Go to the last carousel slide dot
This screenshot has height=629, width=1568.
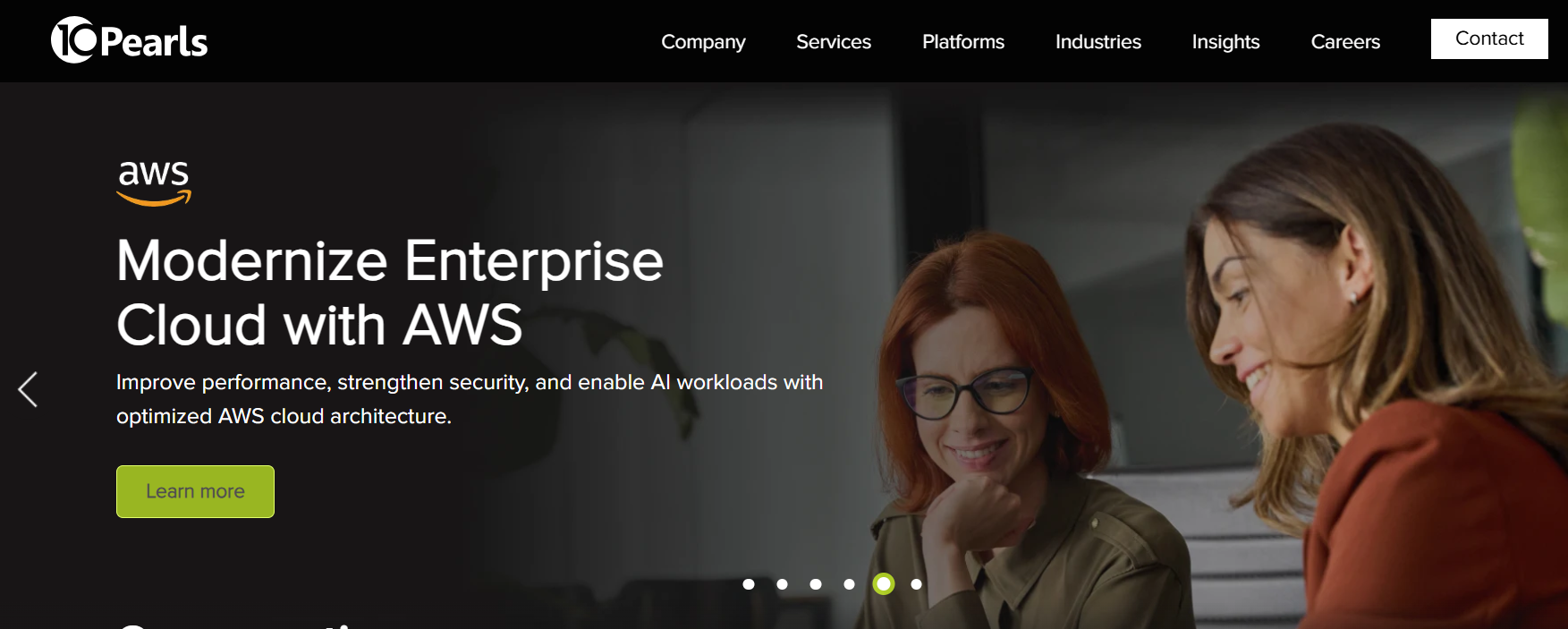916,584
